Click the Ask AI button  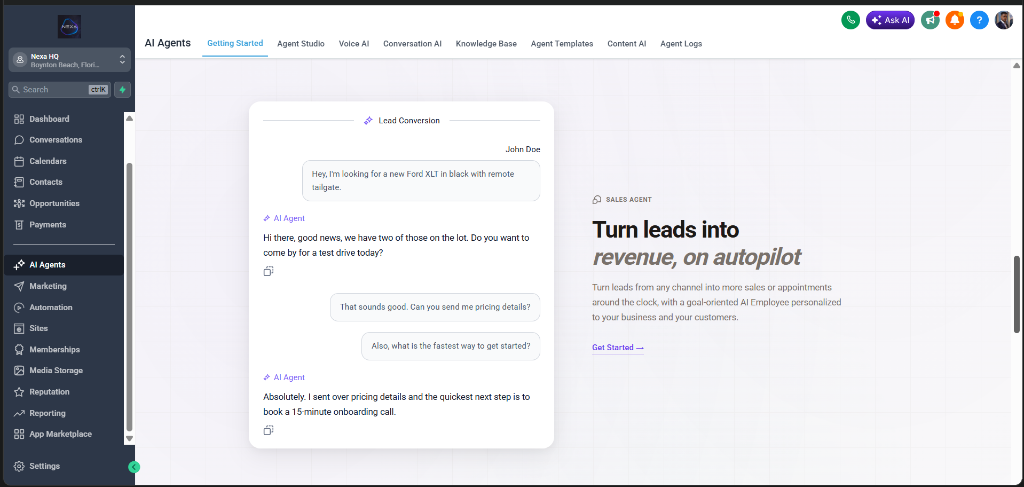(890, 20)
